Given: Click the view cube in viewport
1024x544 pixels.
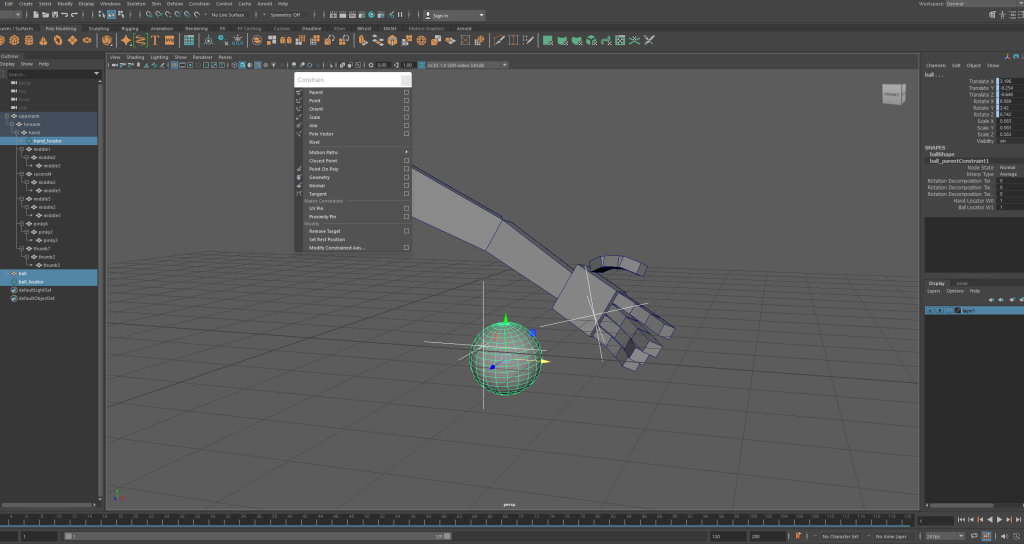Looking at the screenshot, I should pyautogui.click(x=893, y=94).
